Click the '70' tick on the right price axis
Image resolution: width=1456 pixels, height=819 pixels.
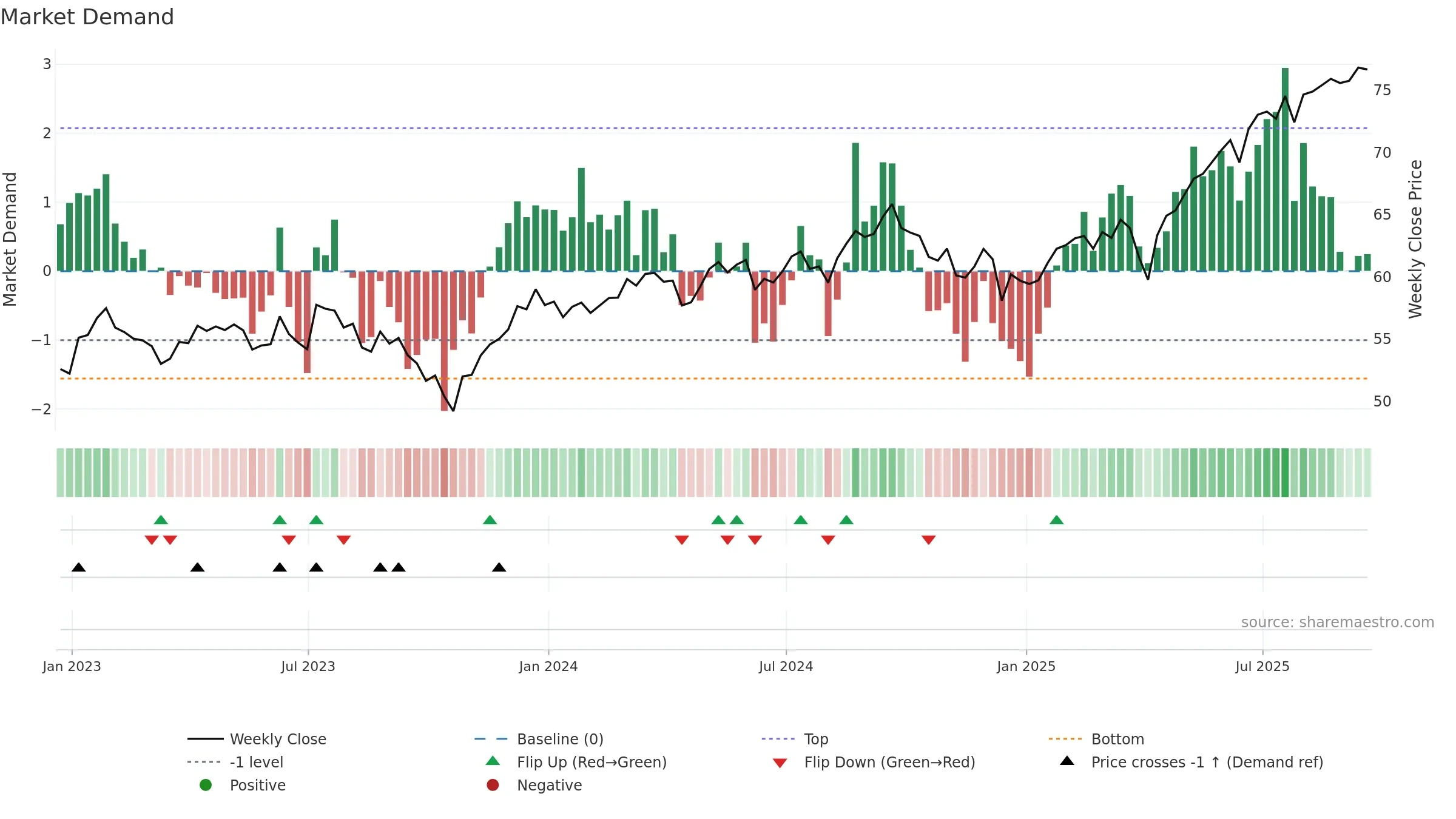tap(1383, 153)
